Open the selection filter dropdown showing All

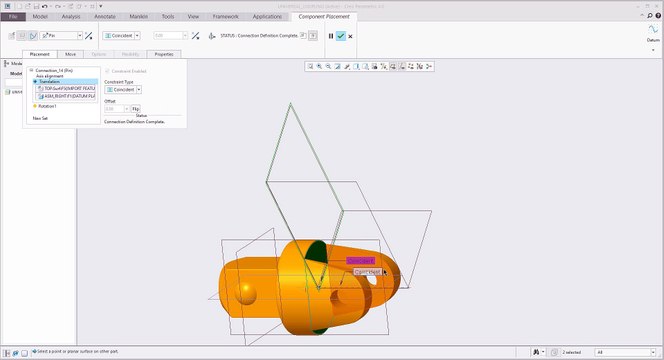point(626,352)
